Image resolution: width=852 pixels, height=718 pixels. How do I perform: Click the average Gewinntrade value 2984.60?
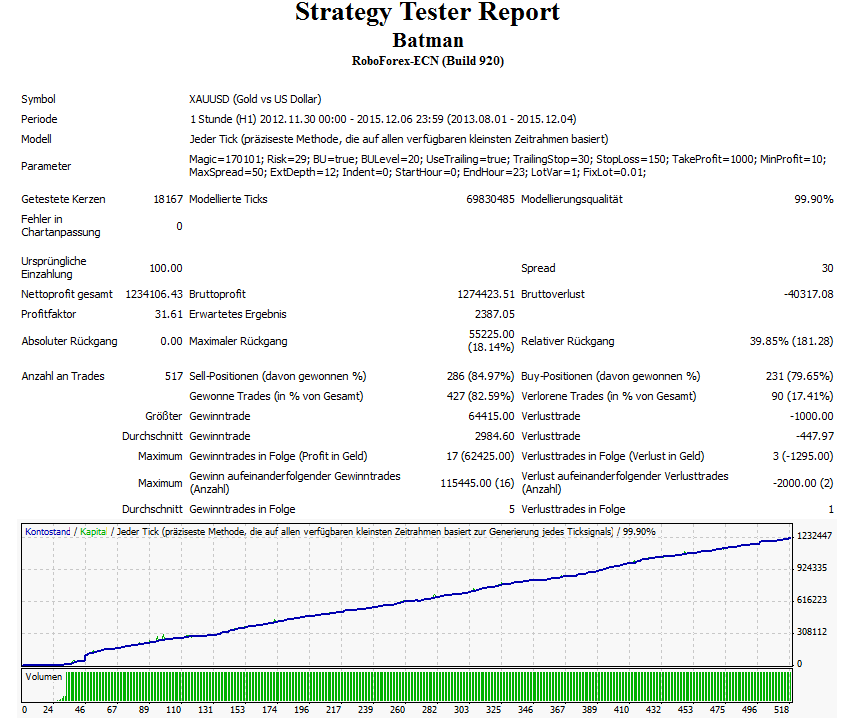(494, 436)
